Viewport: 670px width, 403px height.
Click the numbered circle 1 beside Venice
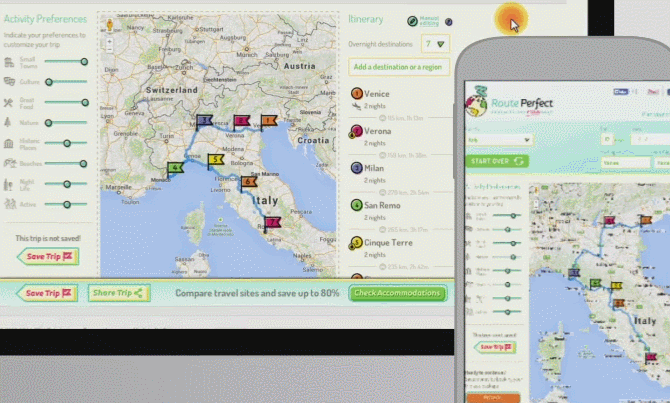click(357, 93)
